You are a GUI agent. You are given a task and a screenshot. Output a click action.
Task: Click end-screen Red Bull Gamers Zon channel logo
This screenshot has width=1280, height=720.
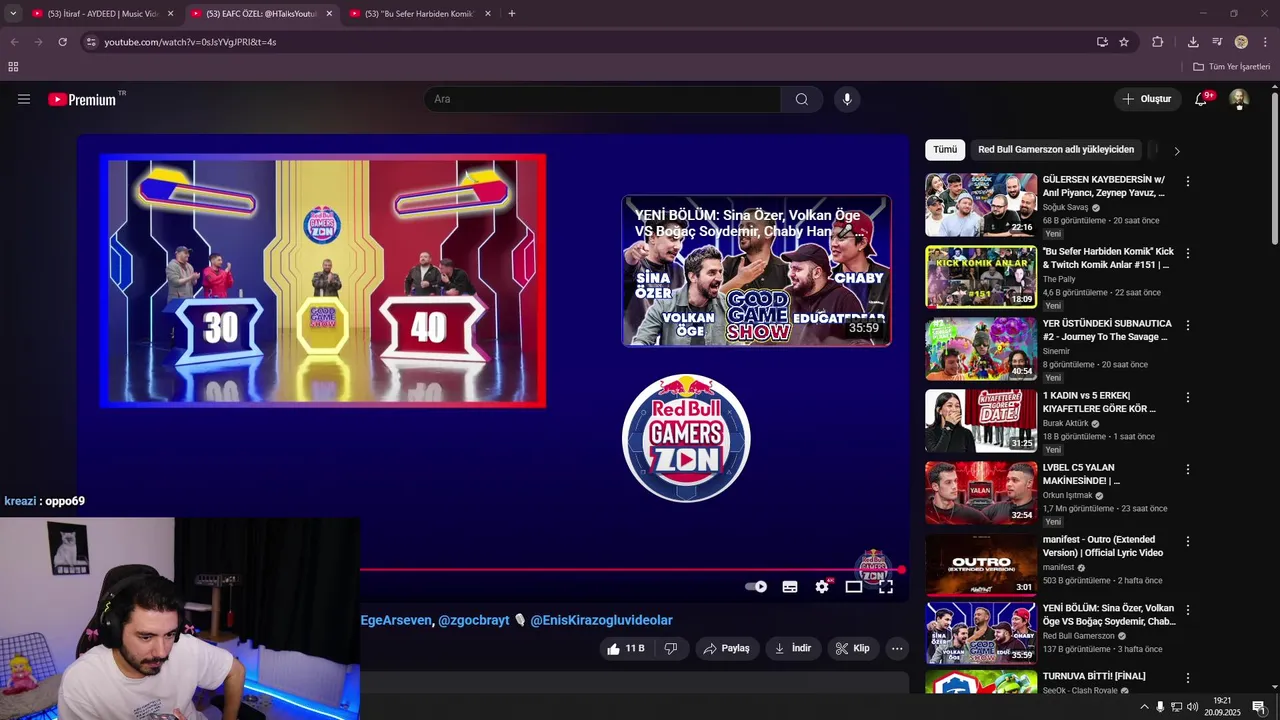[686, 438]
